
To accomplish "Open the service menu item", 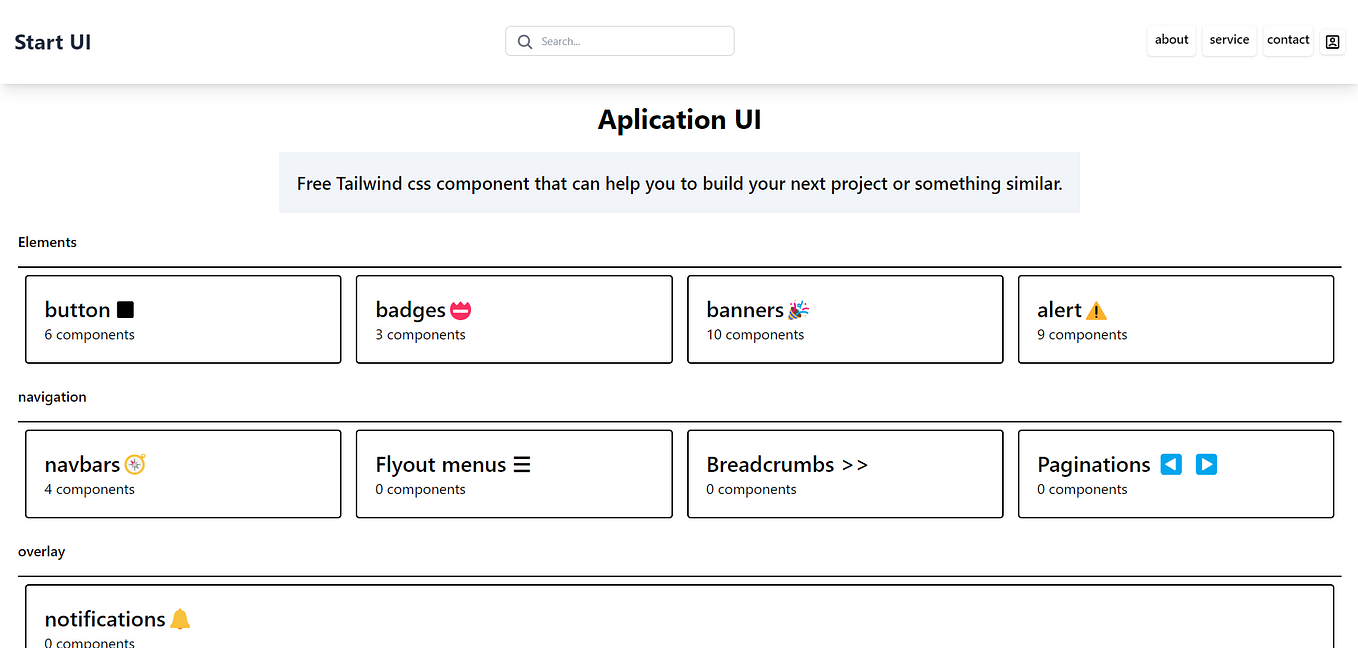I will coord(1229,40).
